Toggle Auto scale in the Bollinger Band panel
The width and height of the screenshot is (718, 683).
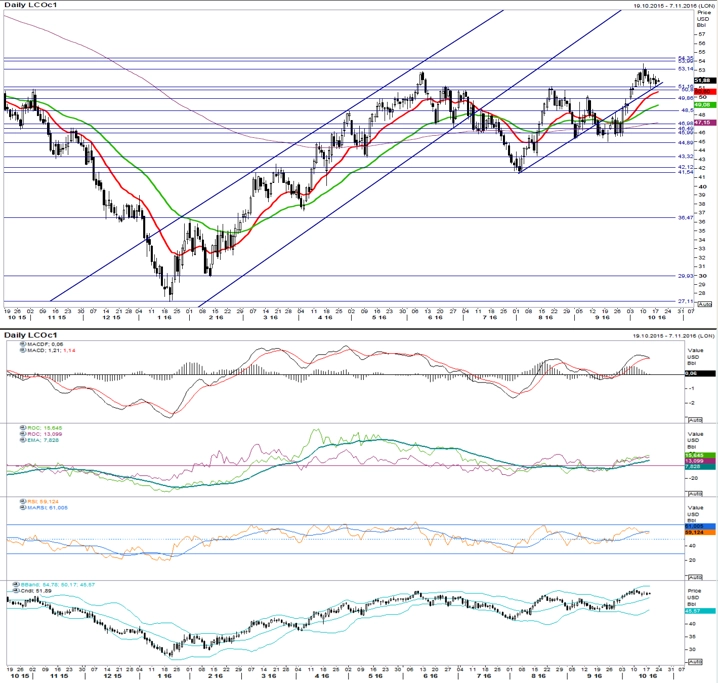click(694, 662)
